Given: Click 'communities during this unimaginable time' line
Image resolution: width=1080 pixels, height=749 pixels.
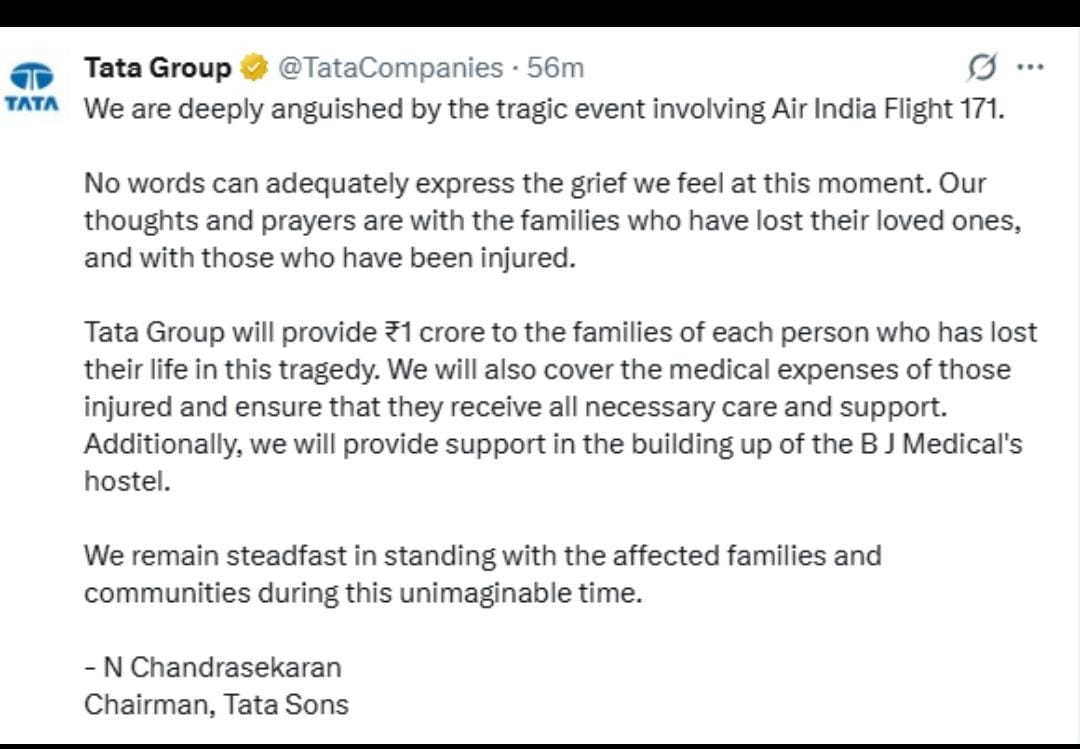Looking at the screenshot, I should (362, 592).
